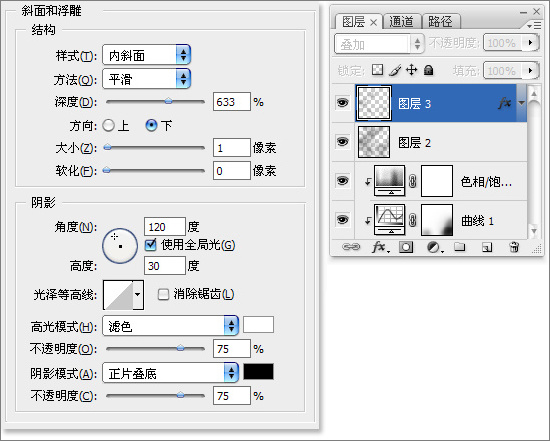Enable 消除锯齿 checkbox
The height and width of the screenshot is (441, 550).
click(x=163, y=294)
